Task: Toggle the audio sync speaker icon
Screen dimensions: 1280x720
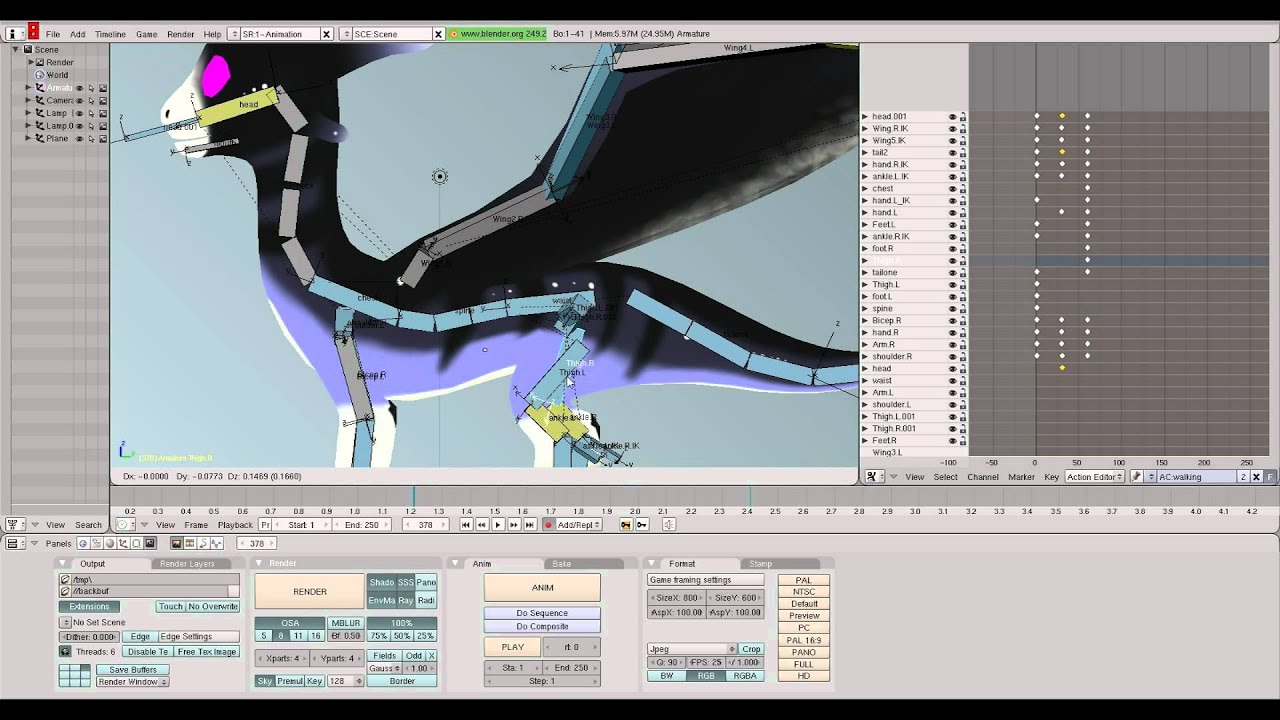Action: tap(669, 524)
